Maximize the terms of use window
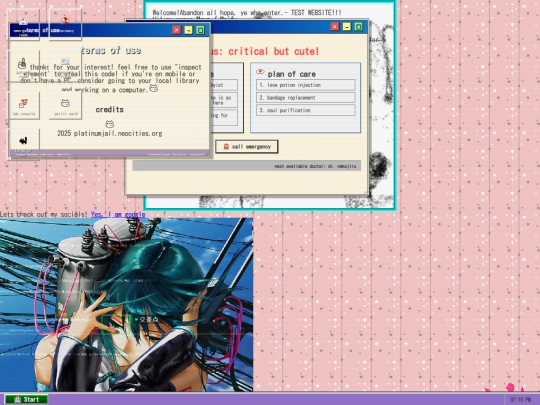 200,30
